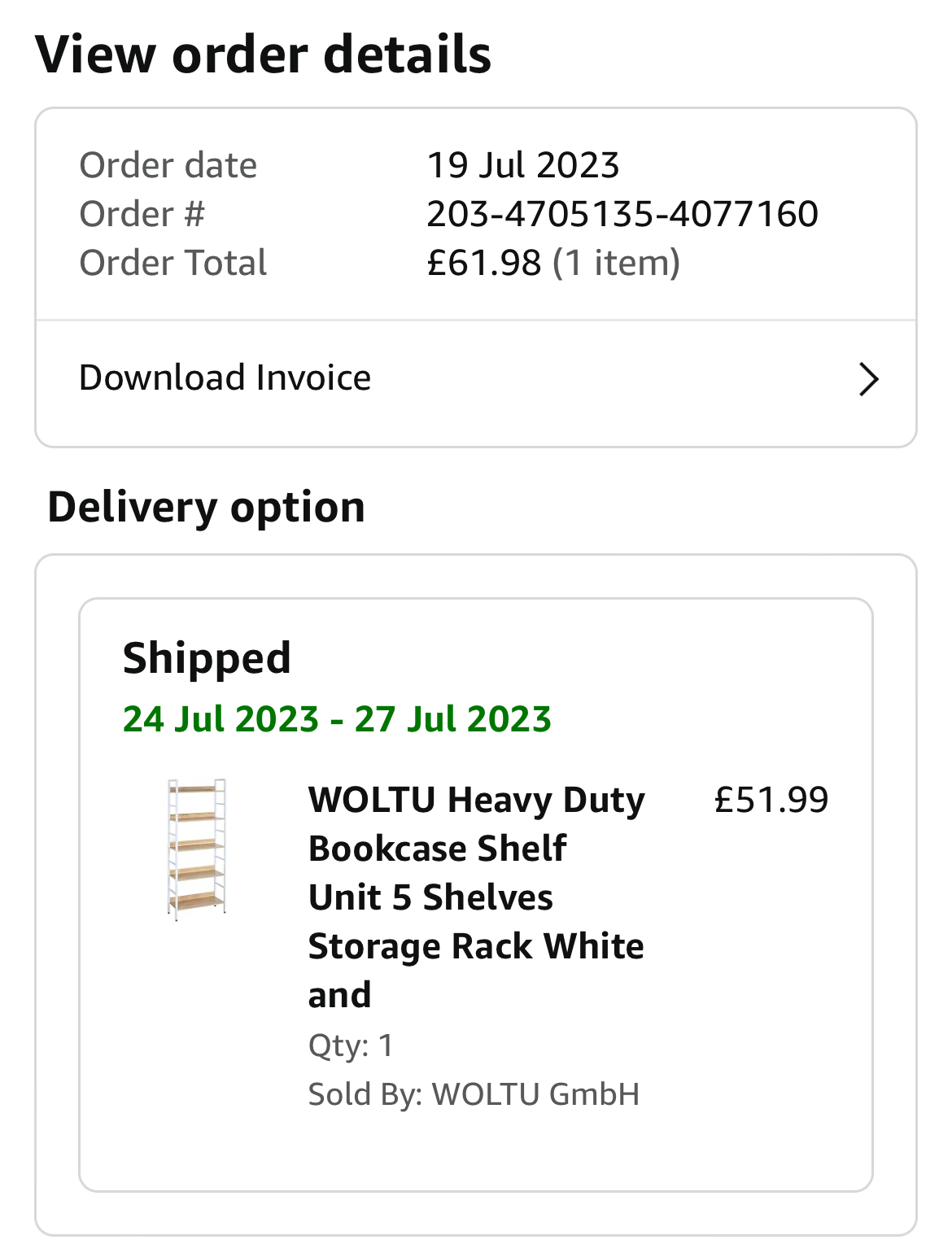
Task: Tap the Sold By WOLTU GmbH text
Action: (x=474, y=1094)
